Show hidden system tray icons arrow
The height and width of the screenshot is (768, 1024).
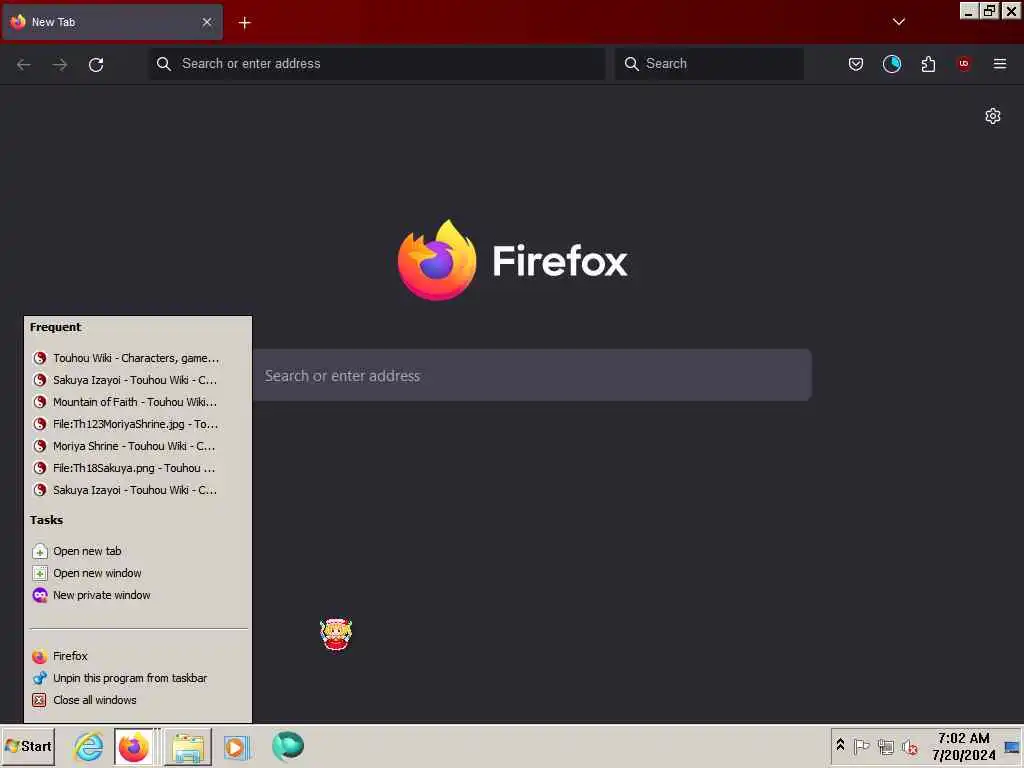pos(840,746)
